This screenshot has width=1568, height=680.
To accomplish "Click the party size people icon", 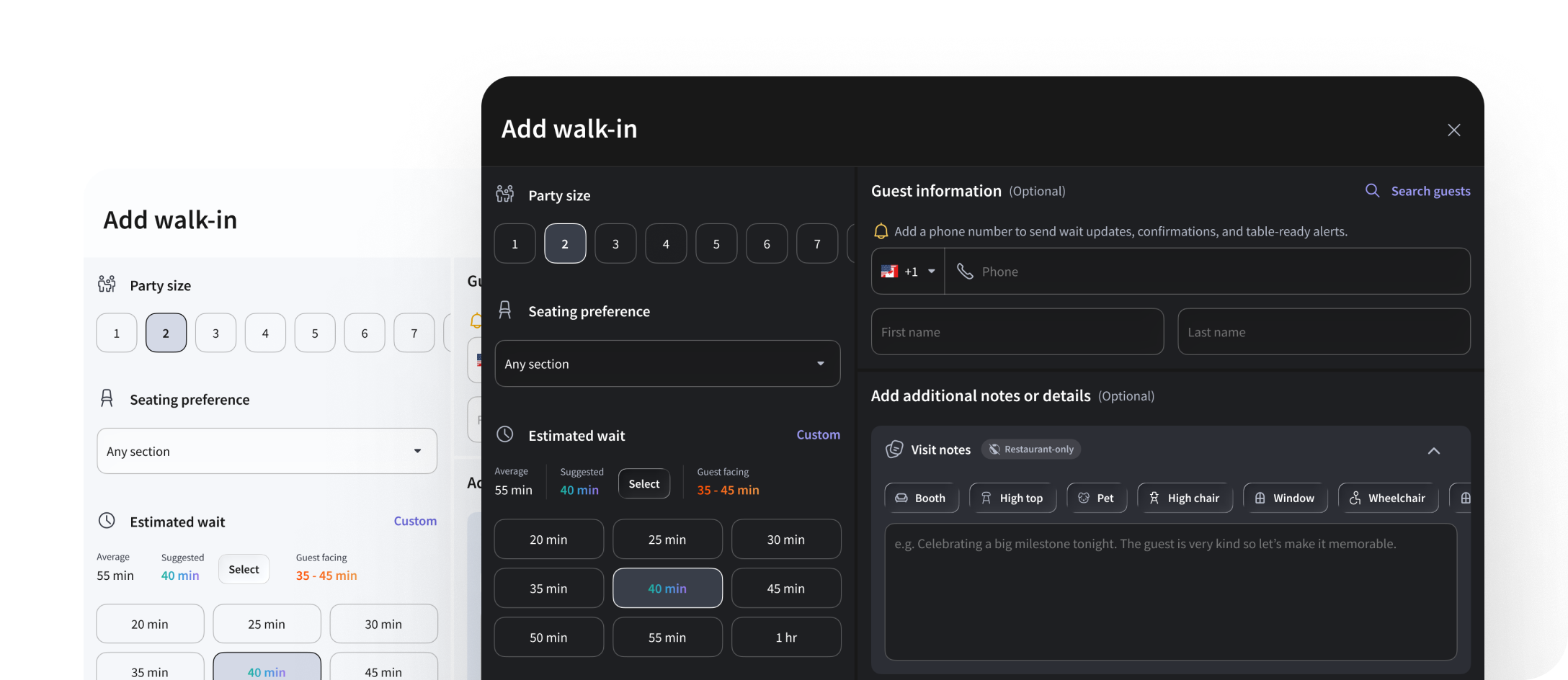I will [x=504, y=193].
